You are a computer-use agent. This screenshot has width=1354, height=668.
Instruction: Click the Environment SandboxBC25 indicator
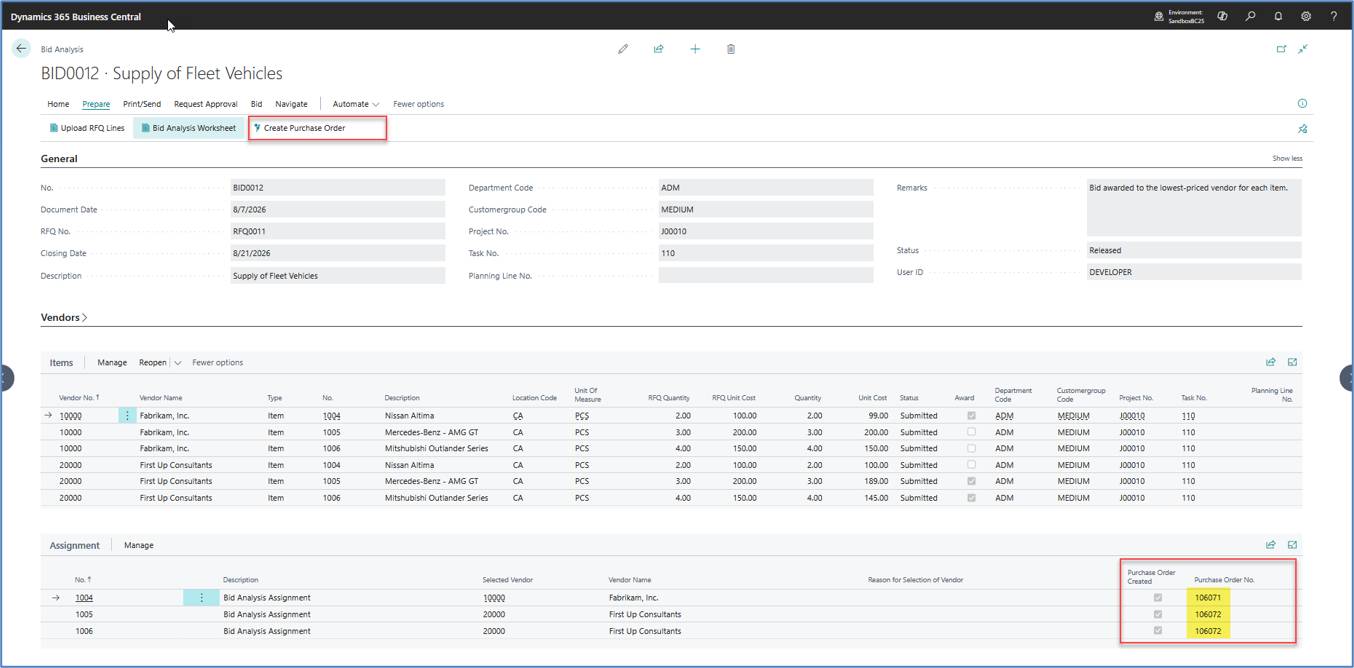[1179, 16]
